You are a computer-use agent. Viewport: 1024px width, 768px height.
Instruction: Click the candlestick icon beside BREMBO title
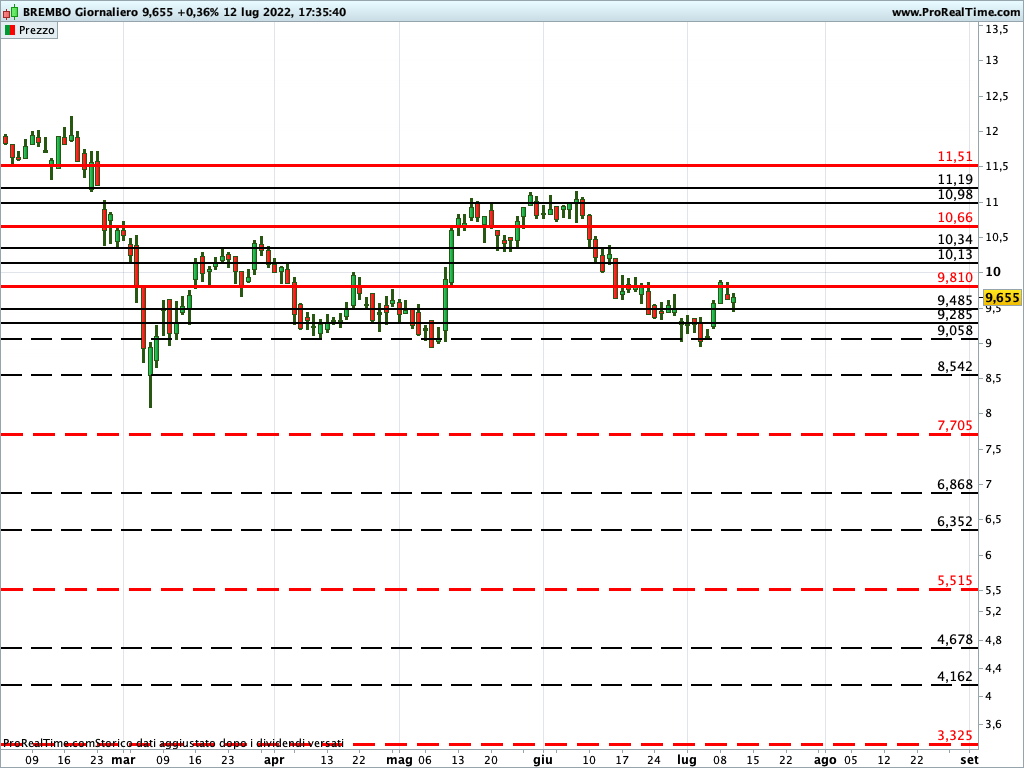[x=12, y=12]
